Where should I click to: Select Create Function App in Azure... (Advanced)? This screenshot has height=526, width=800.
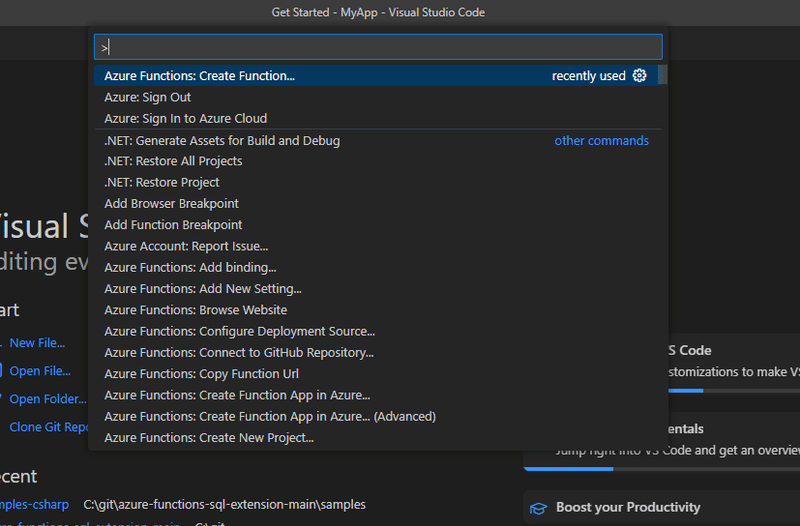point(376,416)
